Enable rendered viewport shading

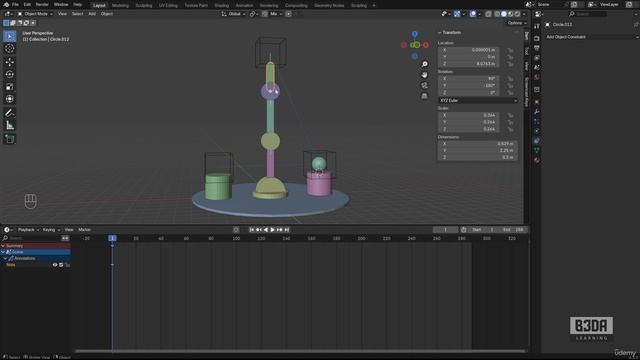coord(517,14)
